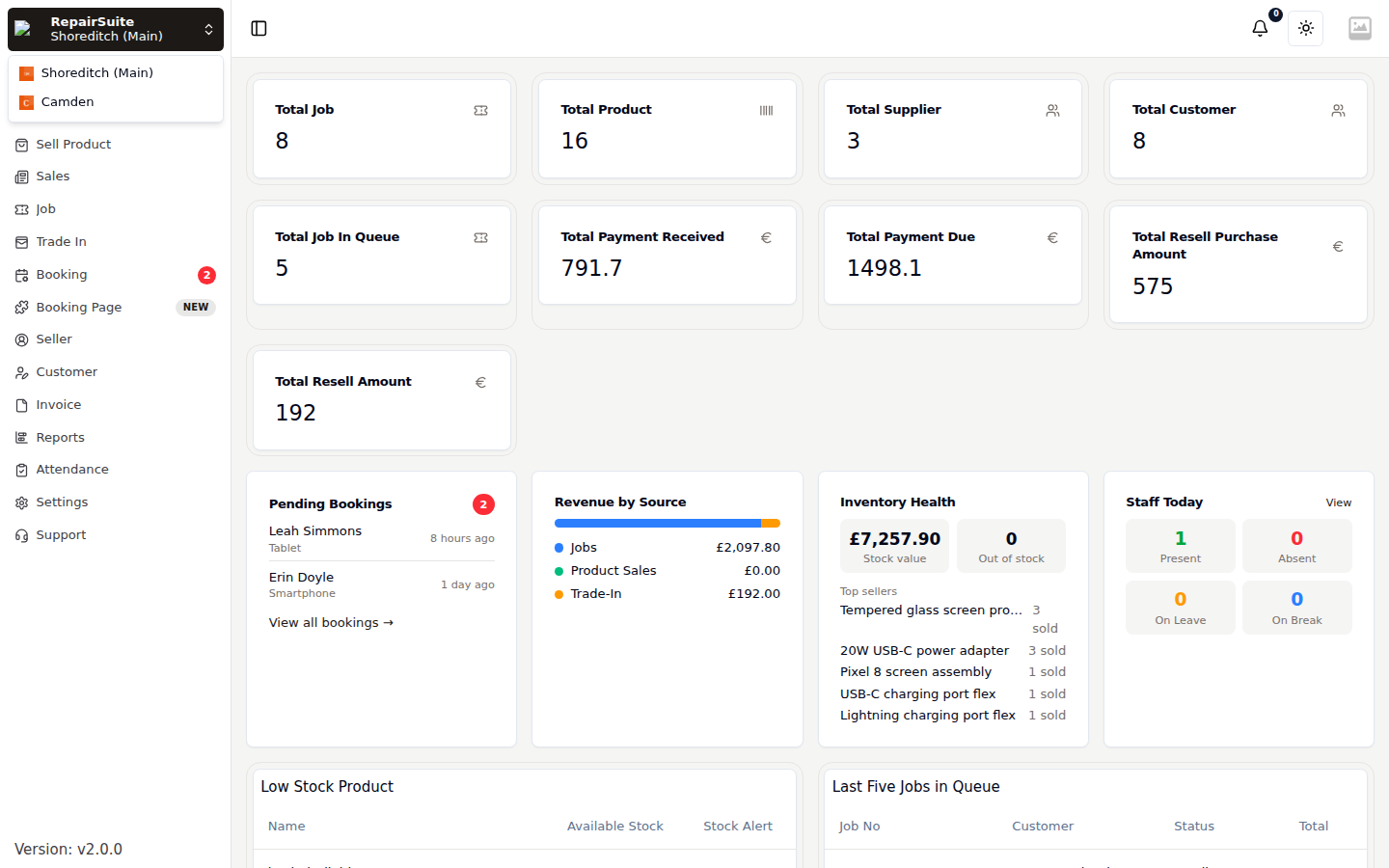The image size is (1389, 868).
Task: Open the Sales menu label
Action: tap(53, 176)
